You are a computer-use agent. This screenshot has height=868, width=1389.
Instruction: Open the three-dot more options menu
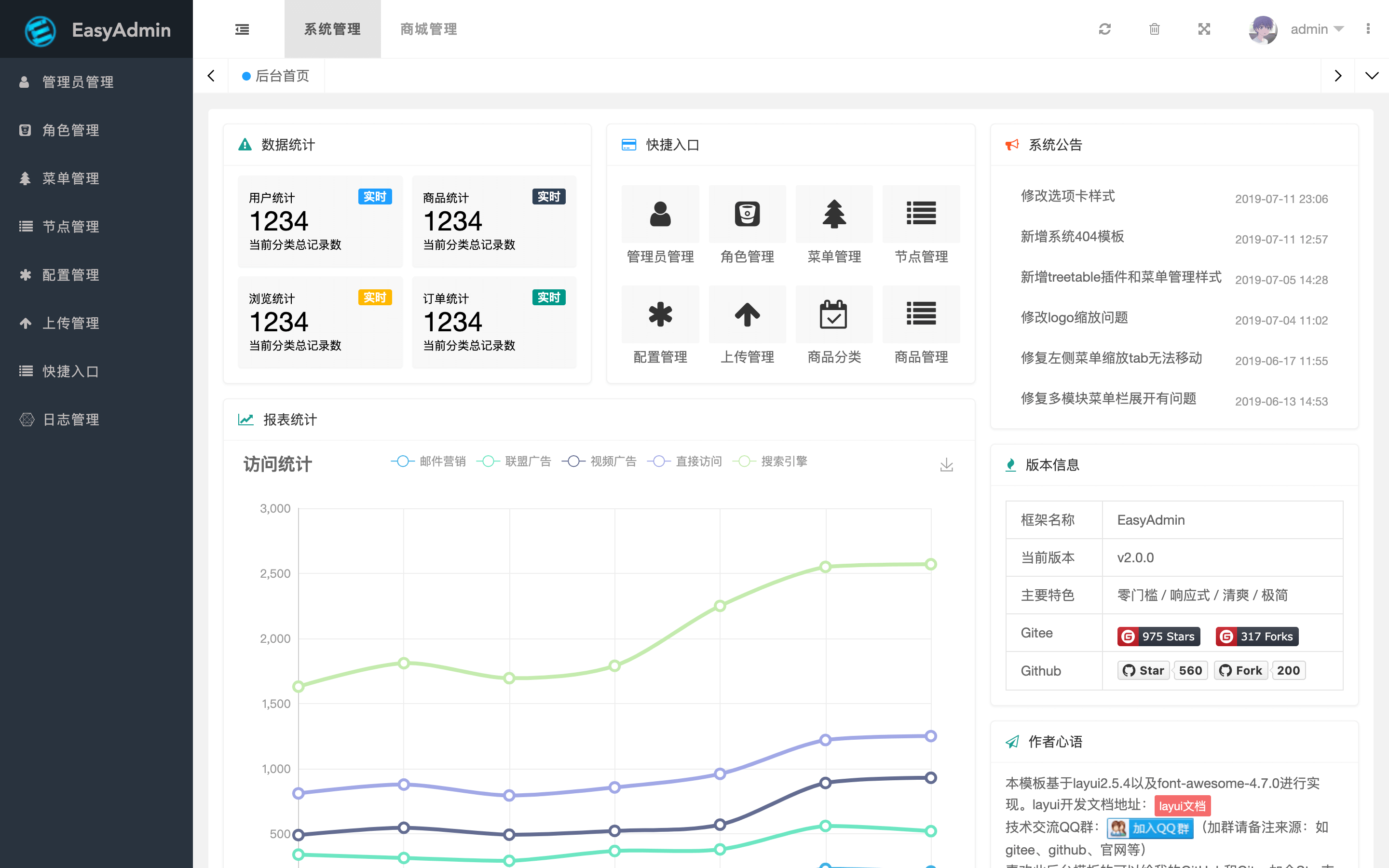(1368, 29)
